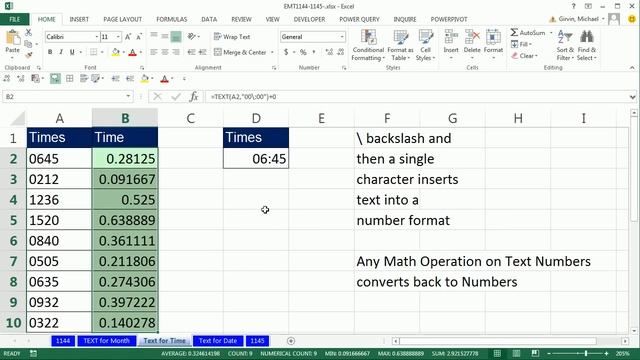Toggle Wrap Text
Image resolution: width=640 pixels, height=360 pixels.
pos(232,37)
